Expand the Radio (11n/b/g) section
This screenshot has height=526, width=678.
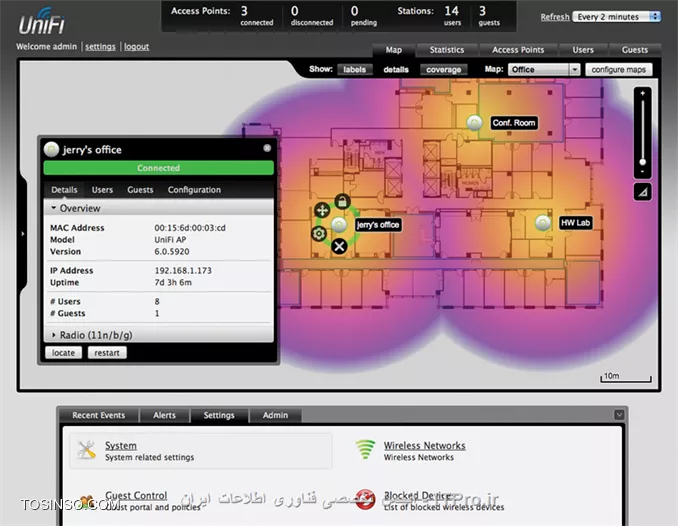(159, 335)
